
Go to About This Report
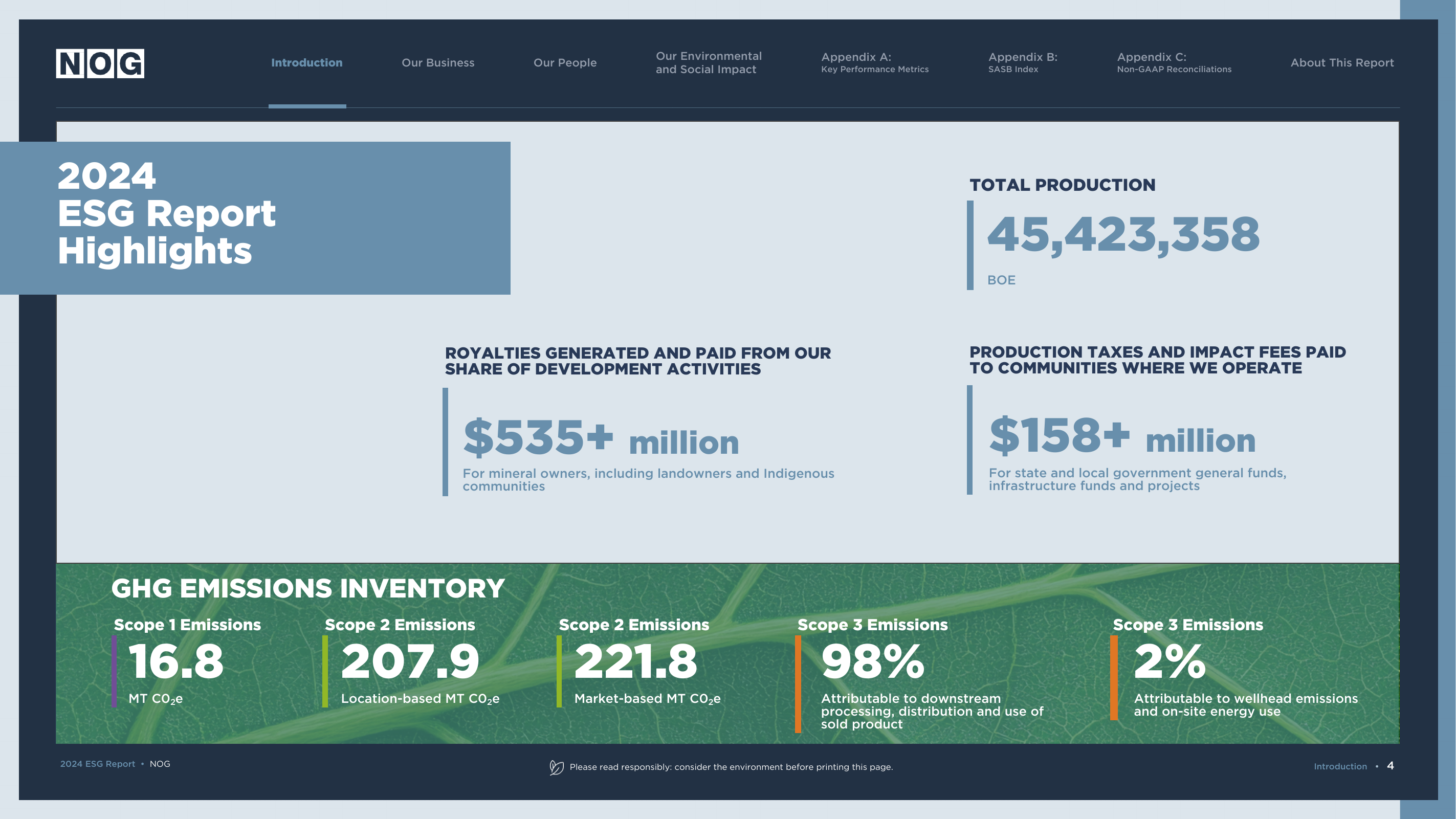1342,63
